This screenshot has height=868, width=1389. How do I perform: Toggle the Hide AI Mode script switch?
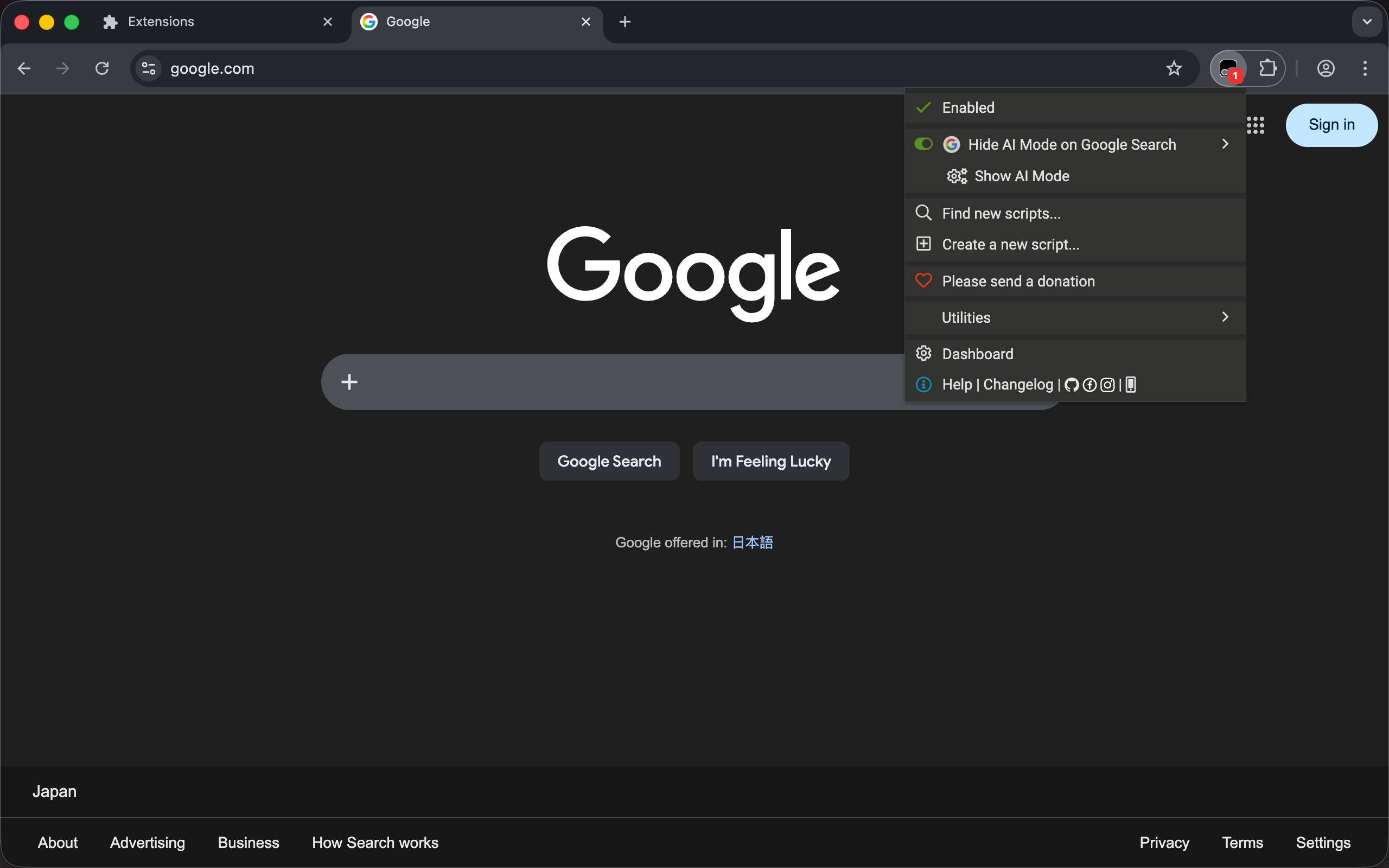coord(923,144)
